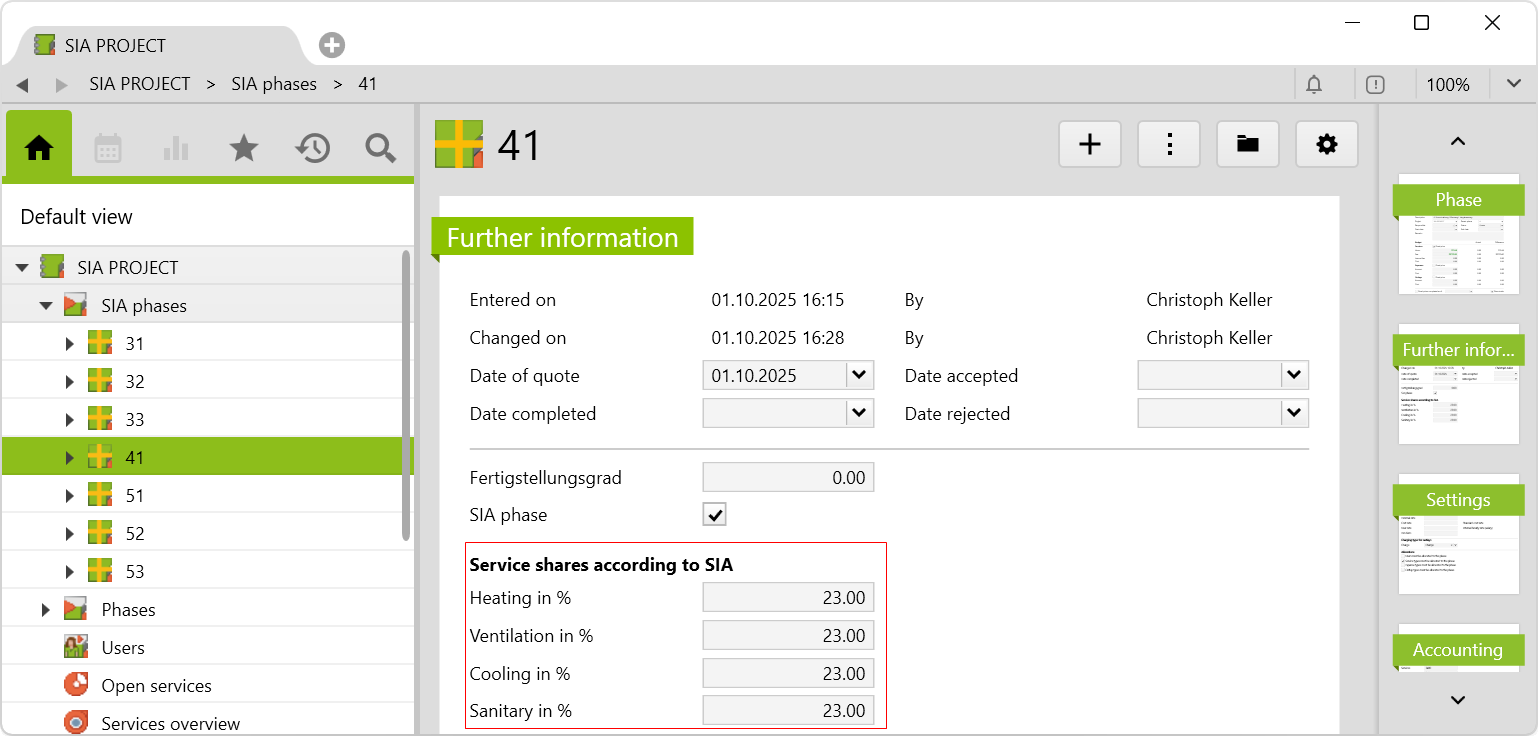
Task: Open a new tab with plus icon
Action: pos(332,45)
